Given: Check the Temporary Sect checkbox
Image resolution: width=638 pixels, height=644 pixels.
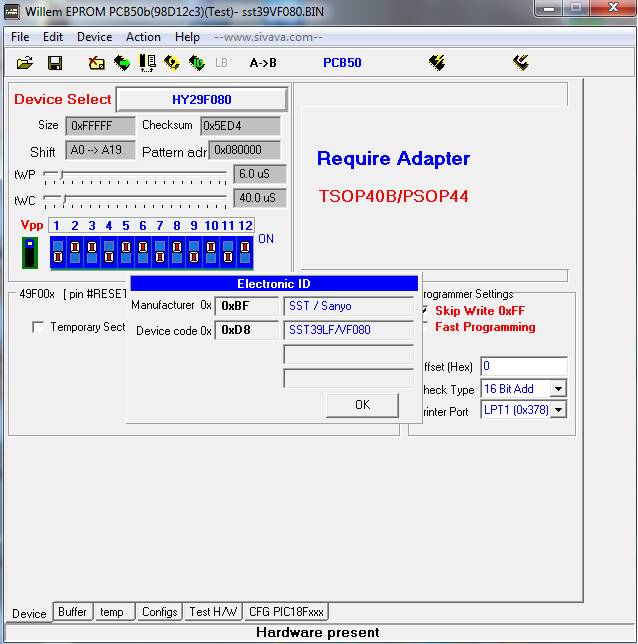Looking at the screenshot, I should click(38, 327).
